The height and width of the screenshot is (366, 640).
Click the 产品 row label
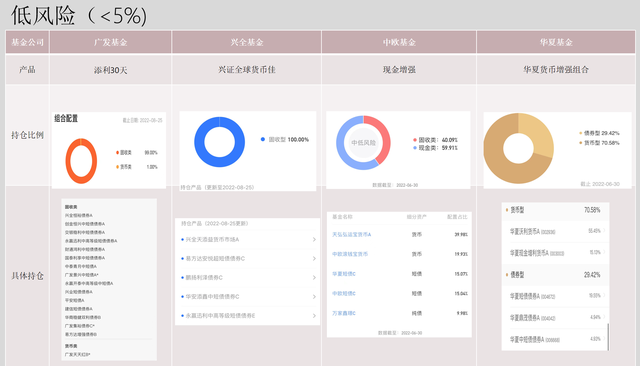pos(27,70)
